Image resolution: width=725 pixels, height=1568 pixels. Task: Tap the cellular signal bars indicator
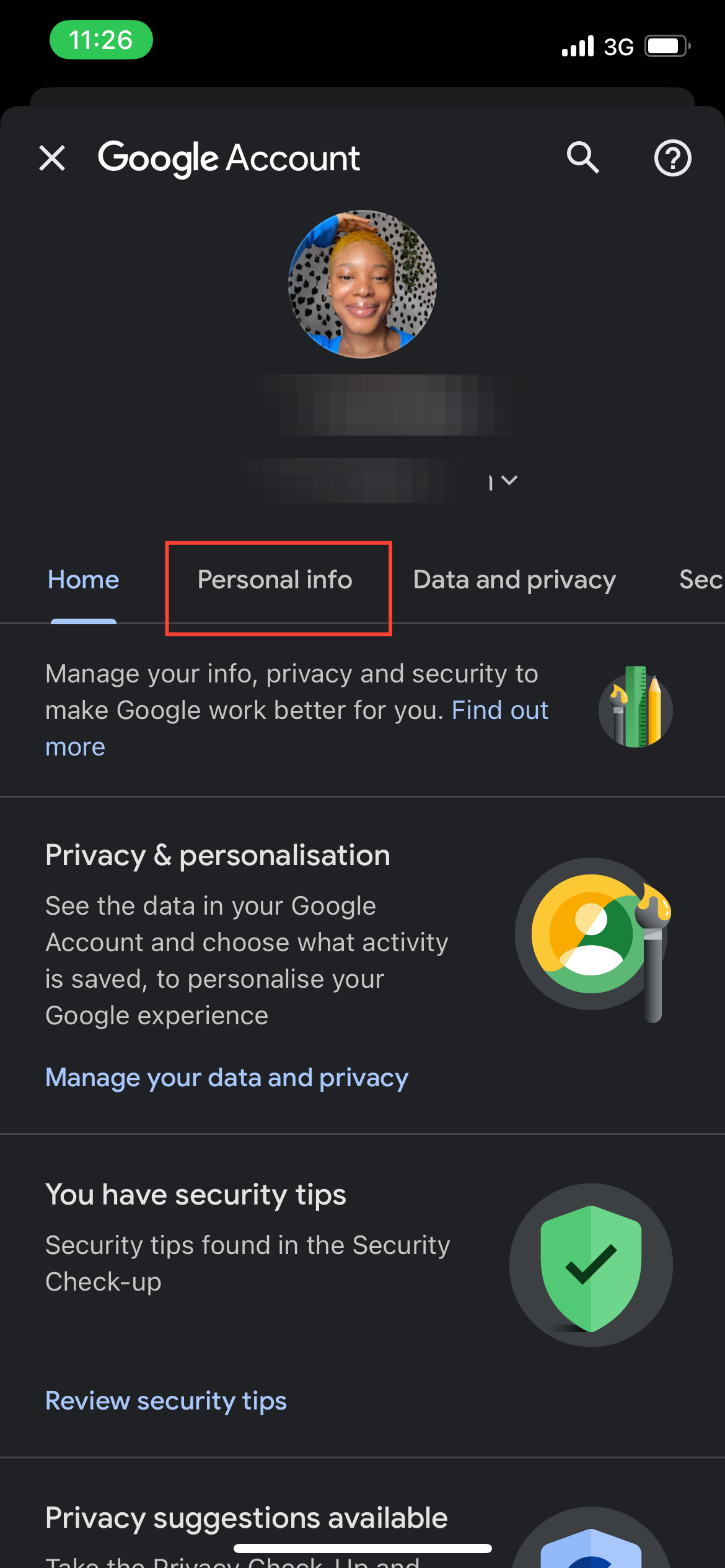pos(576,45)
